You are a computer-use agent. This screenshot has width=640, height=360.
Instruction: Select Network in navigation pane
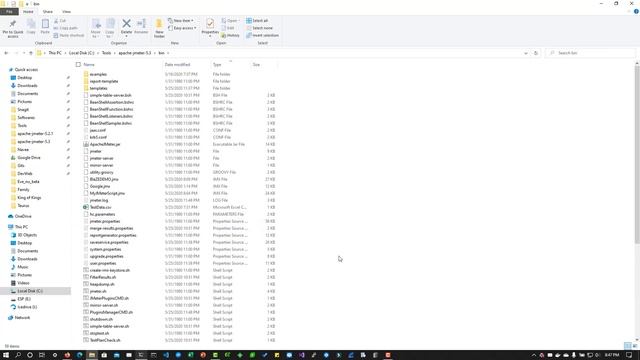click(22, 318)
